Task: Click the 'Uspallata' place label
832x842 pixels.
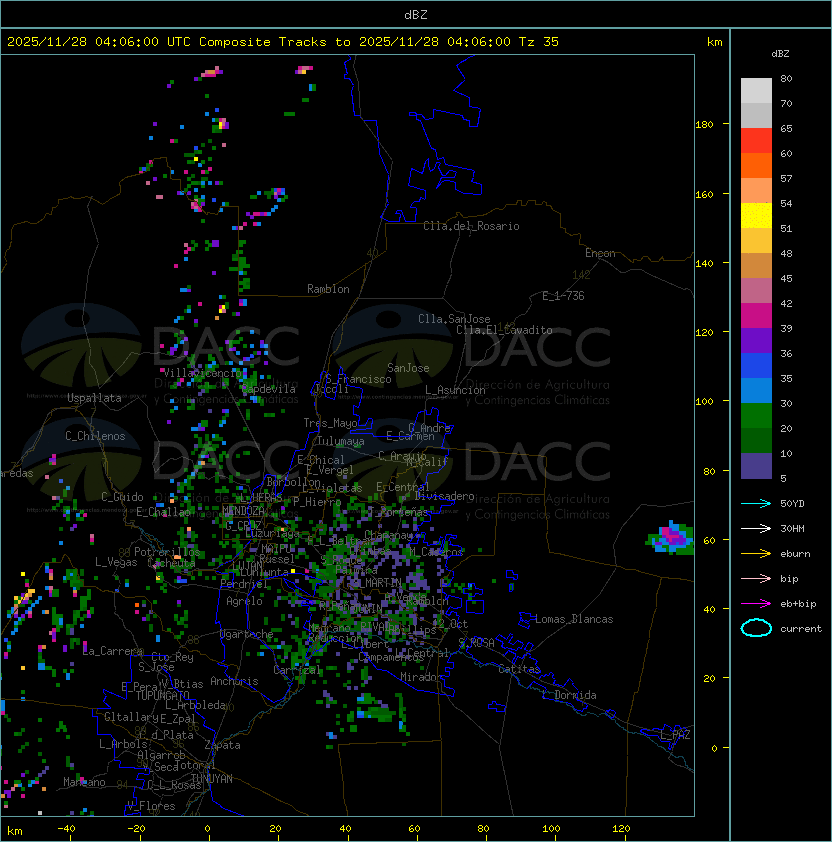Action: (94, 398)
